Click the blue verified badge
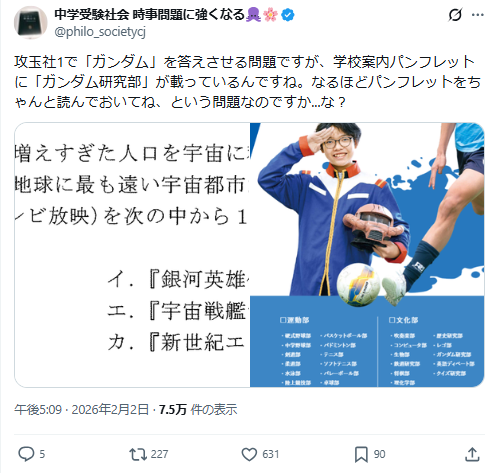 (288, 15)
